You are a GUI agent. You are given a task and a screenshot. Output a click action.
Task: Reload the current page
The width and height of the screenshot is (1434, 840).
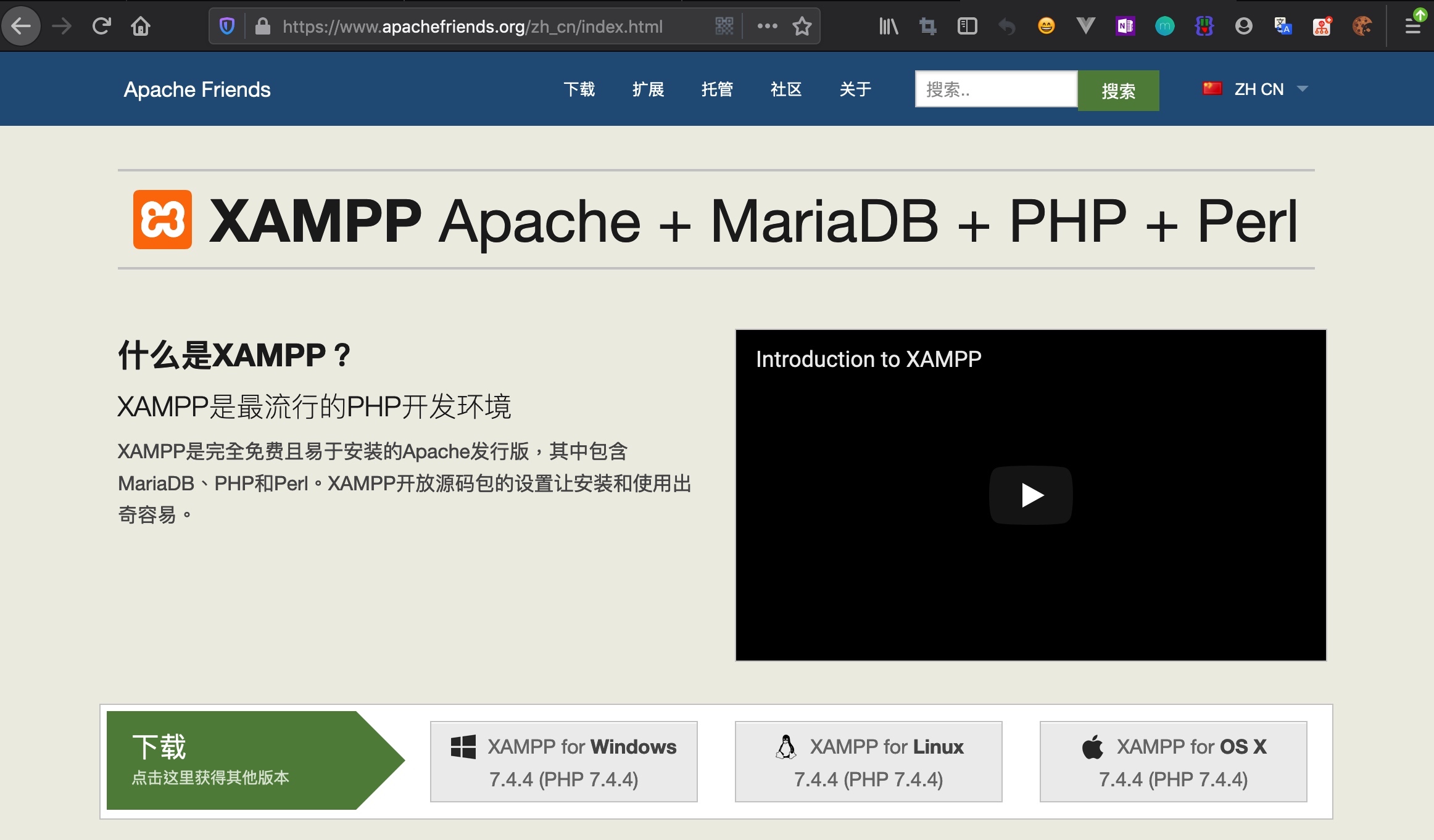(x=101, y=26)
